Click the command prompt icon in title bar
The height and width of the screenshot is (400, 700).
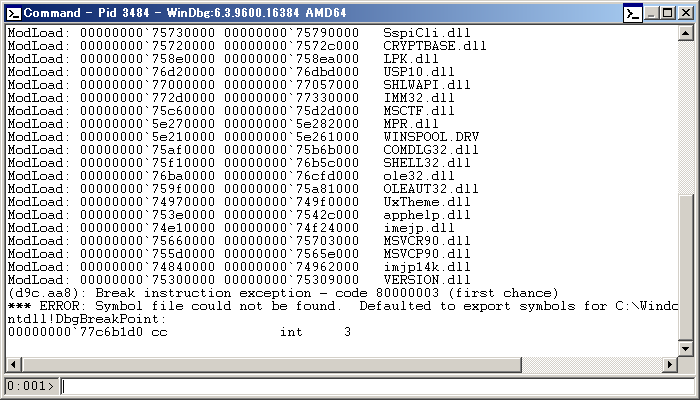tap(13, 13)
